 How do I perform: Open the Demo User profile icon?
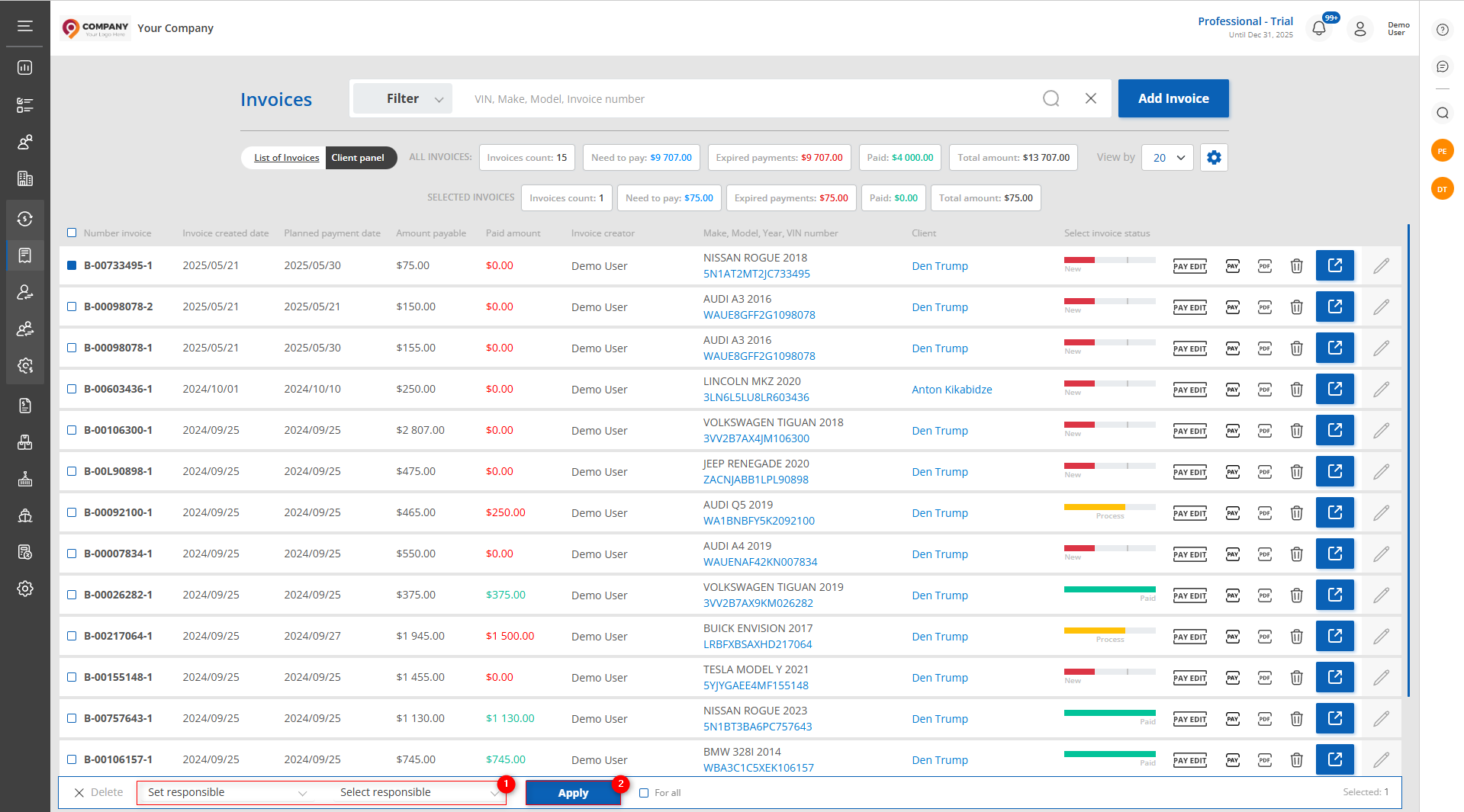[1360, 29]
